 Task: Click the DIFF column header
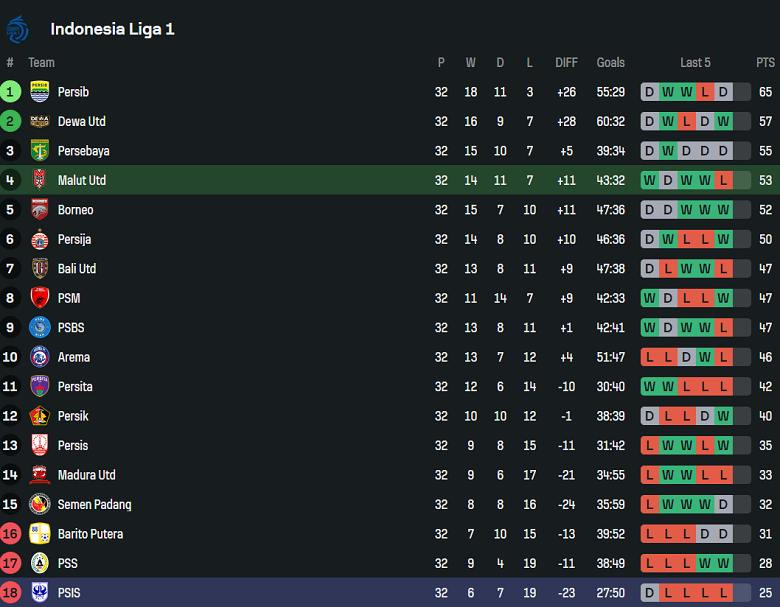(566, 63)
